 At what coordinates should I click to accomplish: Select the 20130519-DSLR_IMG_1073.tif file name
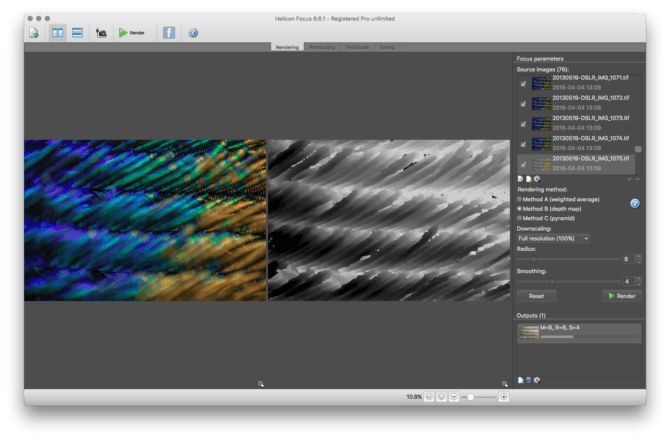tap(591, 118)
